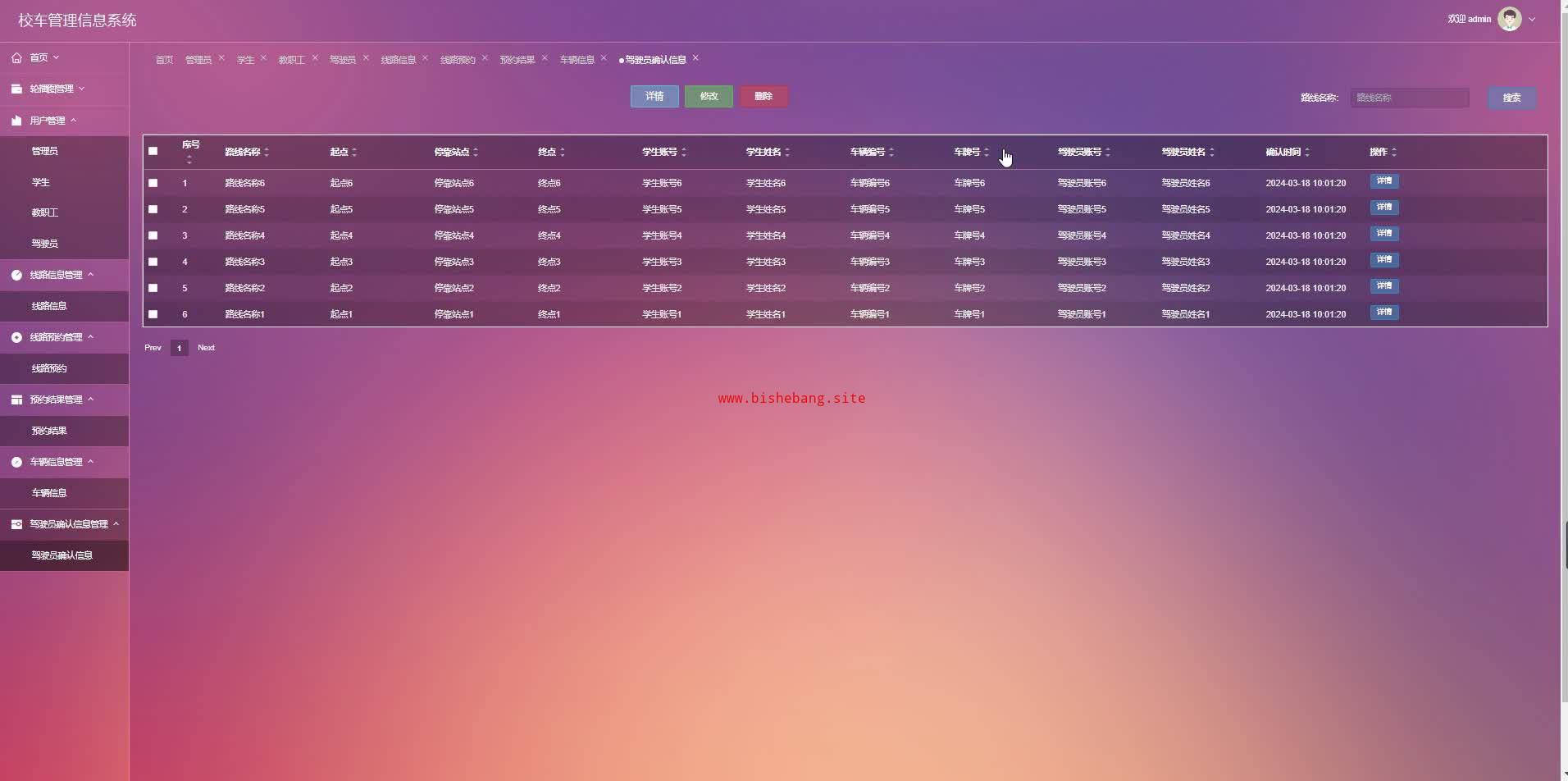The height and width of the screenshot is (781, 1568).
Task: Click the admin avatar picture
Action: coord(1510,19)
